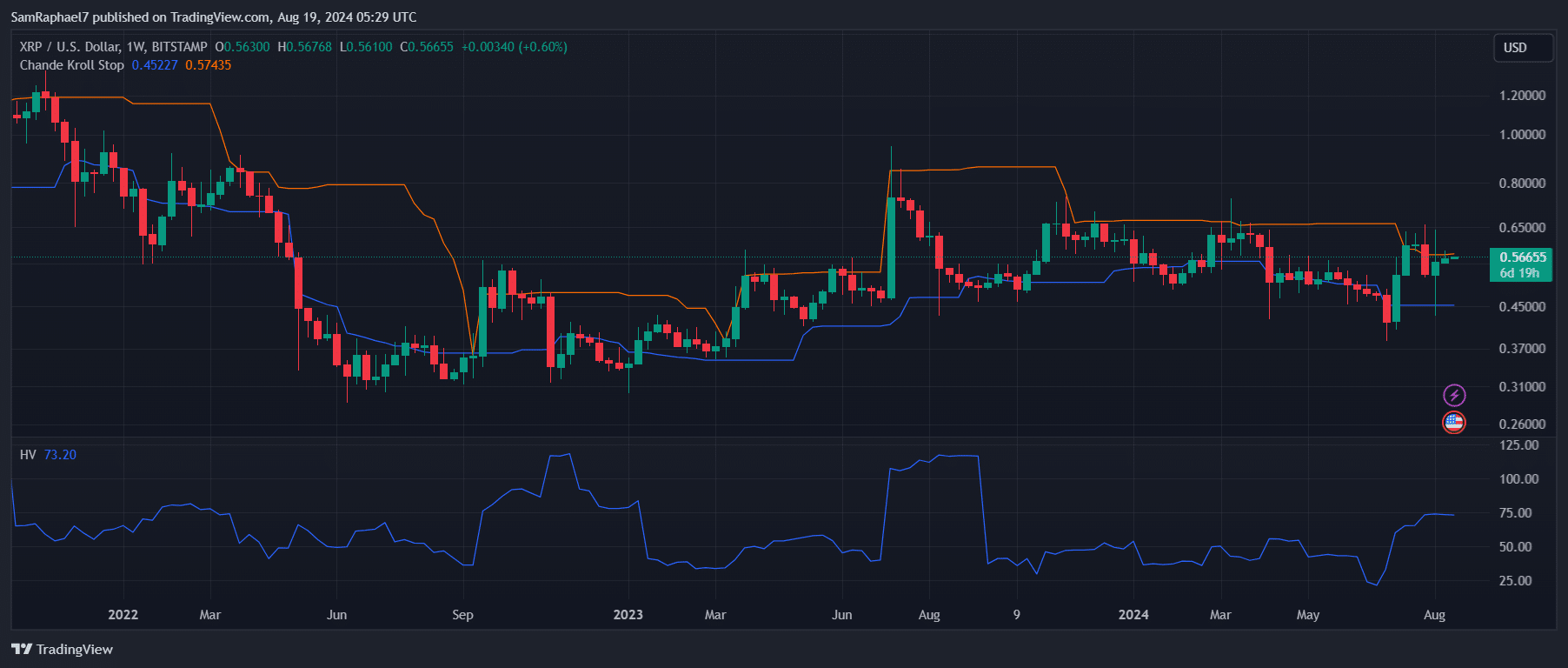Click the 2024 label on the time axis
1568x668 pixels.
[1133, 615]
